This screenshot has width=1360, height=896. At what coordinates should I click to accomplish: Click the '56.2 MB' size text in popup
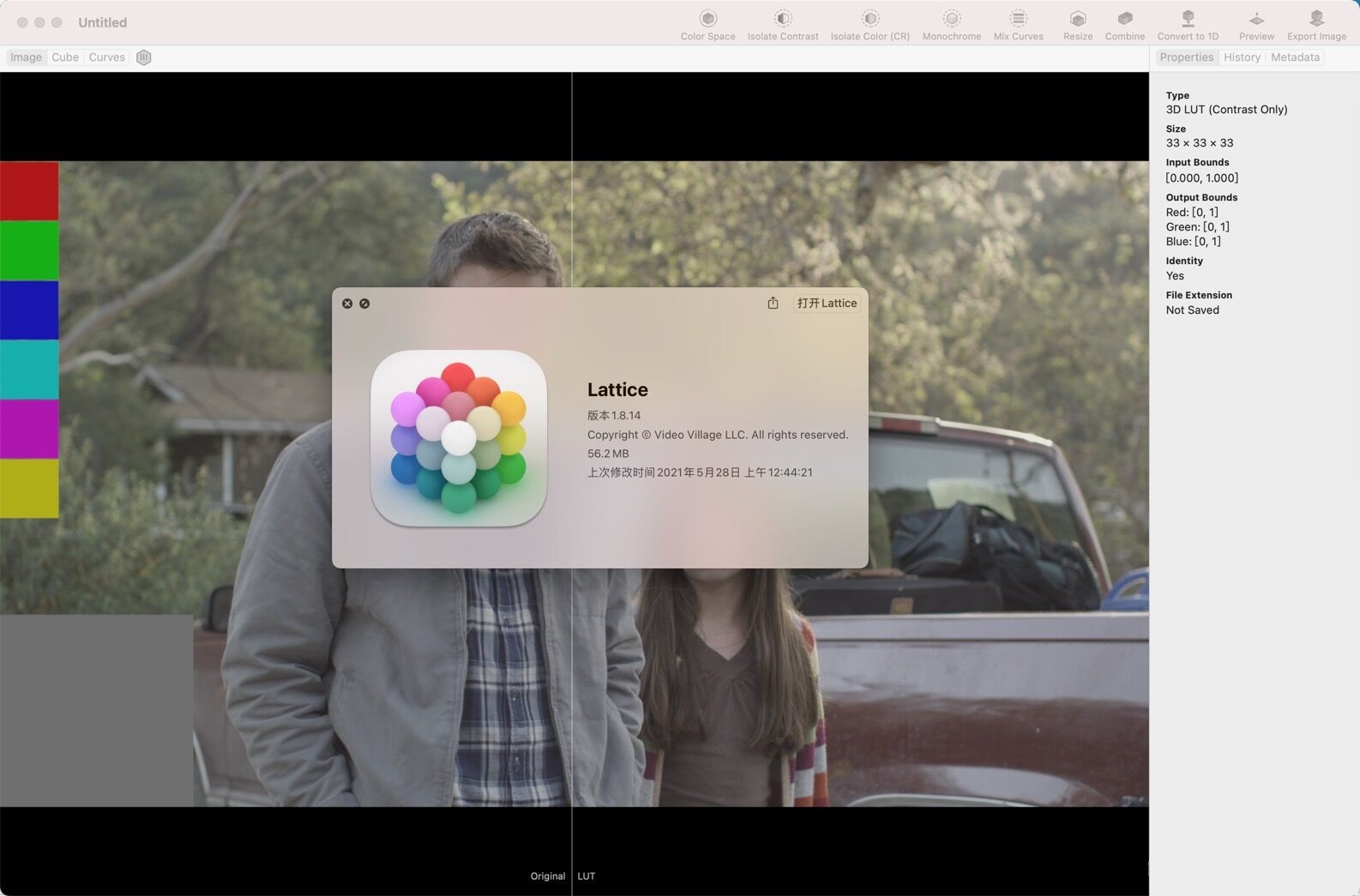click(x=608, y=454)
